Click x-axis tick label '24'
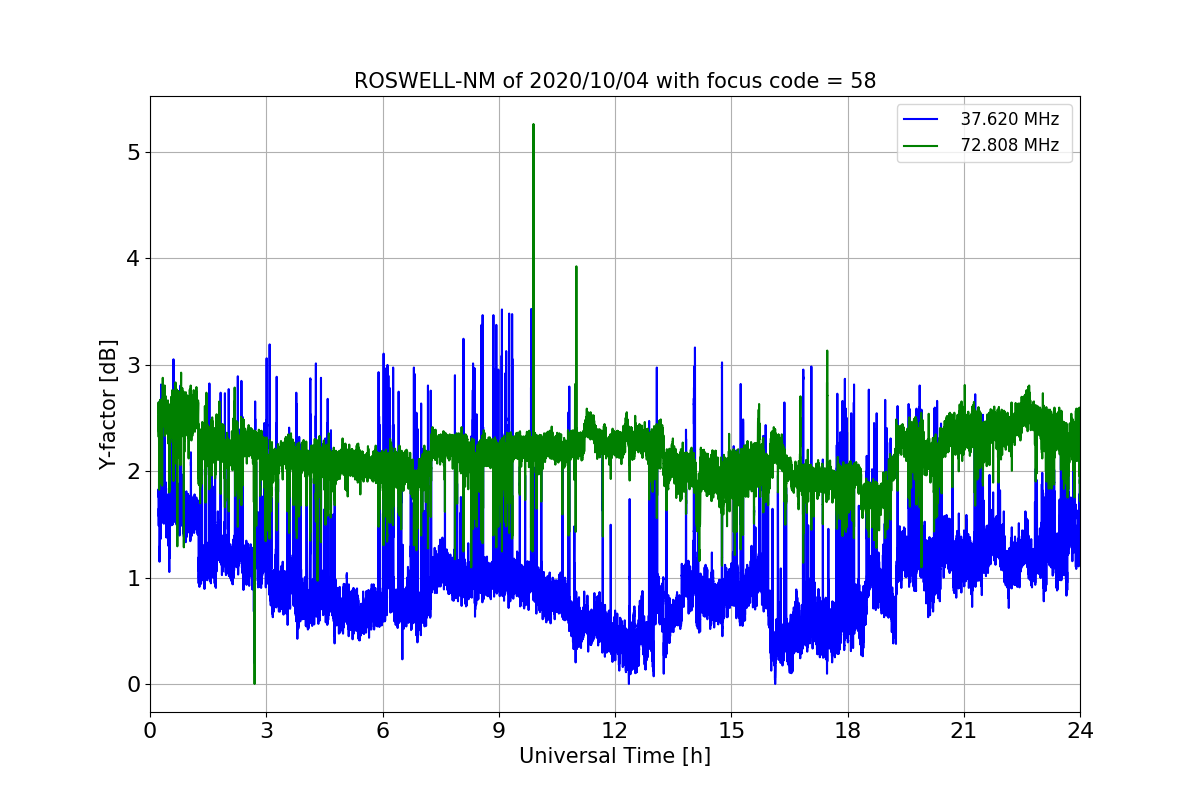 coord(1080,730)
